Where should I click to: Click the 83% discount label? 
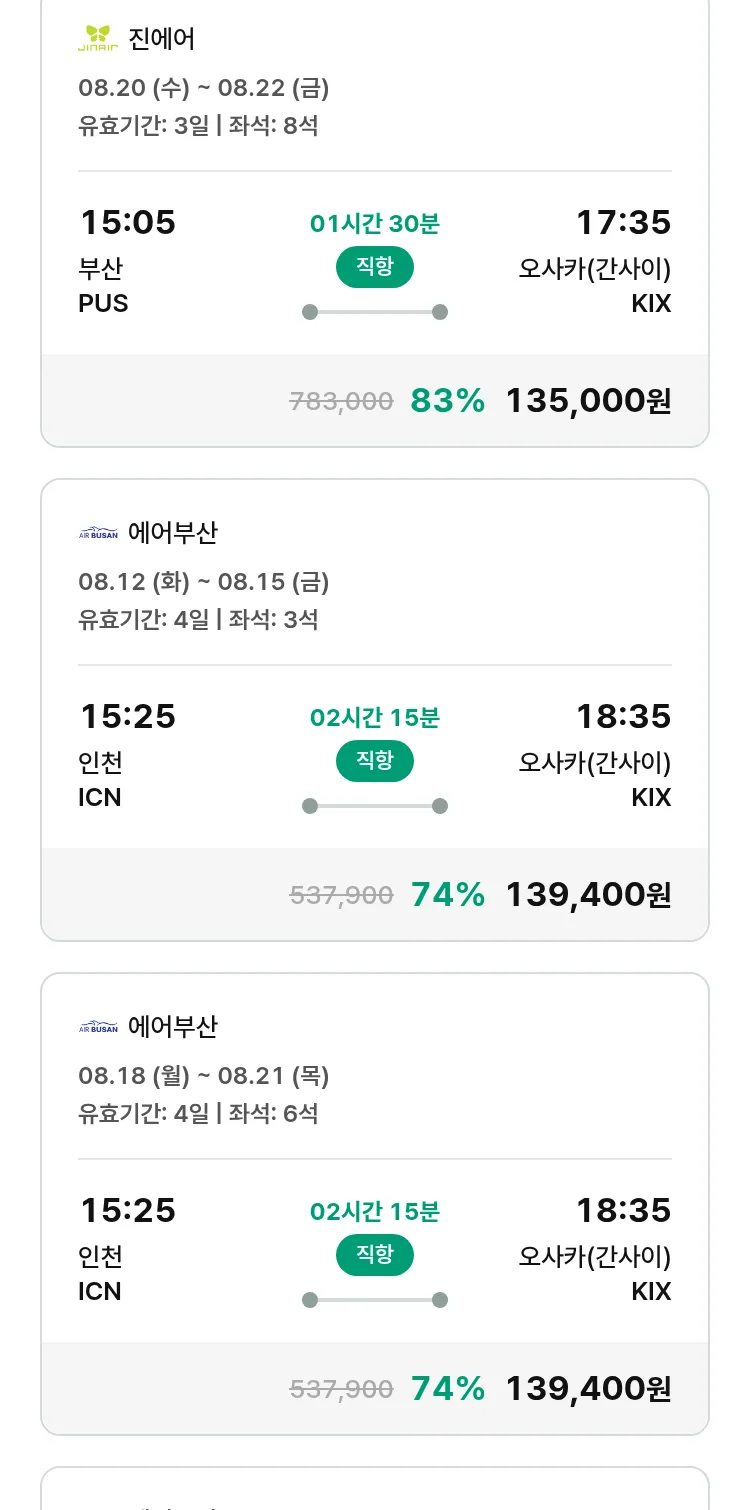click(447, 401)
